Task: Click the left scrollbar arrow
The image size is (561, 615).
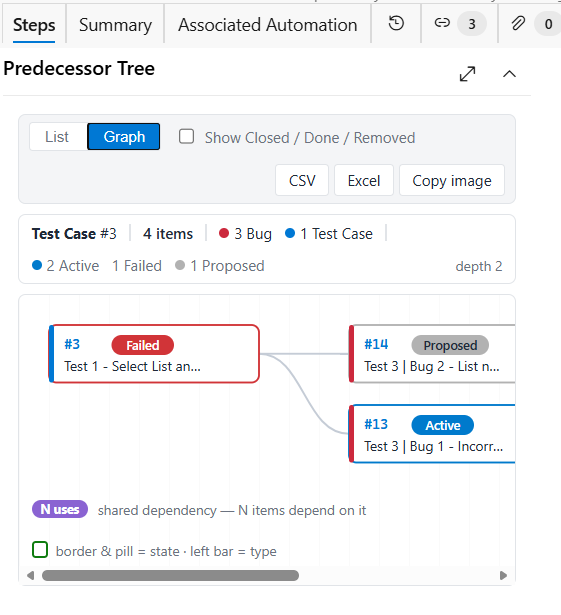Action: pyautogui.click(x=30, y=575)
